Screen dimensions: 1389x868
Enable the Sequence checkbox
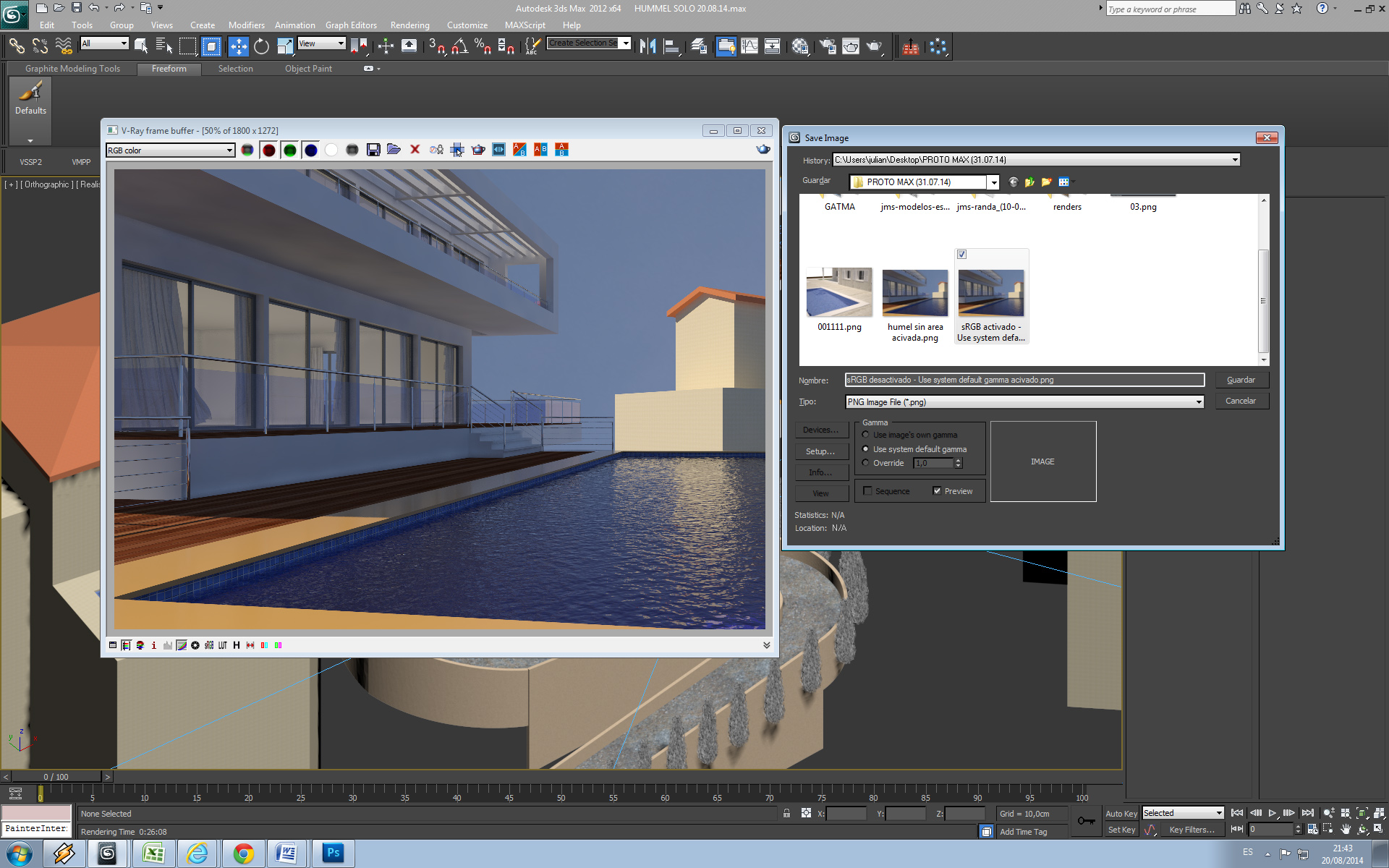(867, 491)
